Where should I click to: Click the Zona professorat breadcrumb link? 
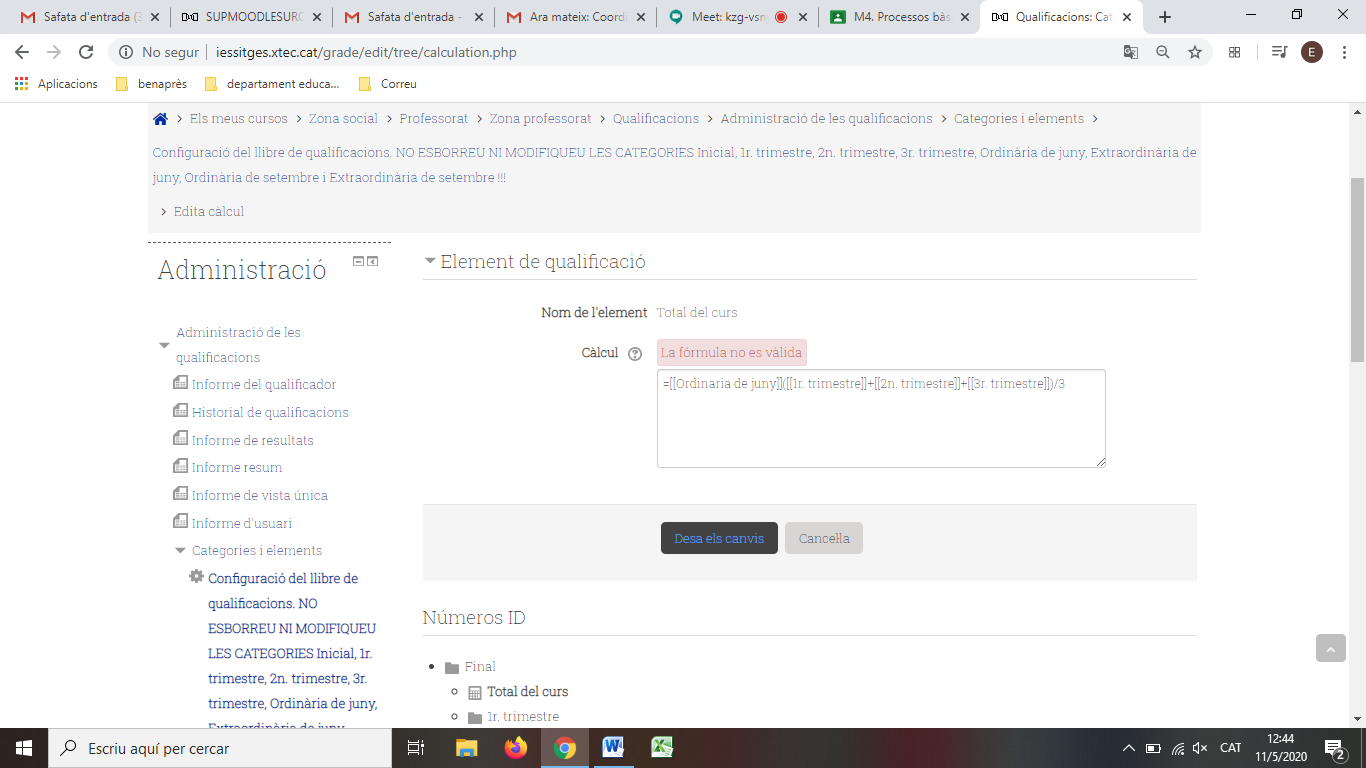pyautogui.click(x=540, y=118)
